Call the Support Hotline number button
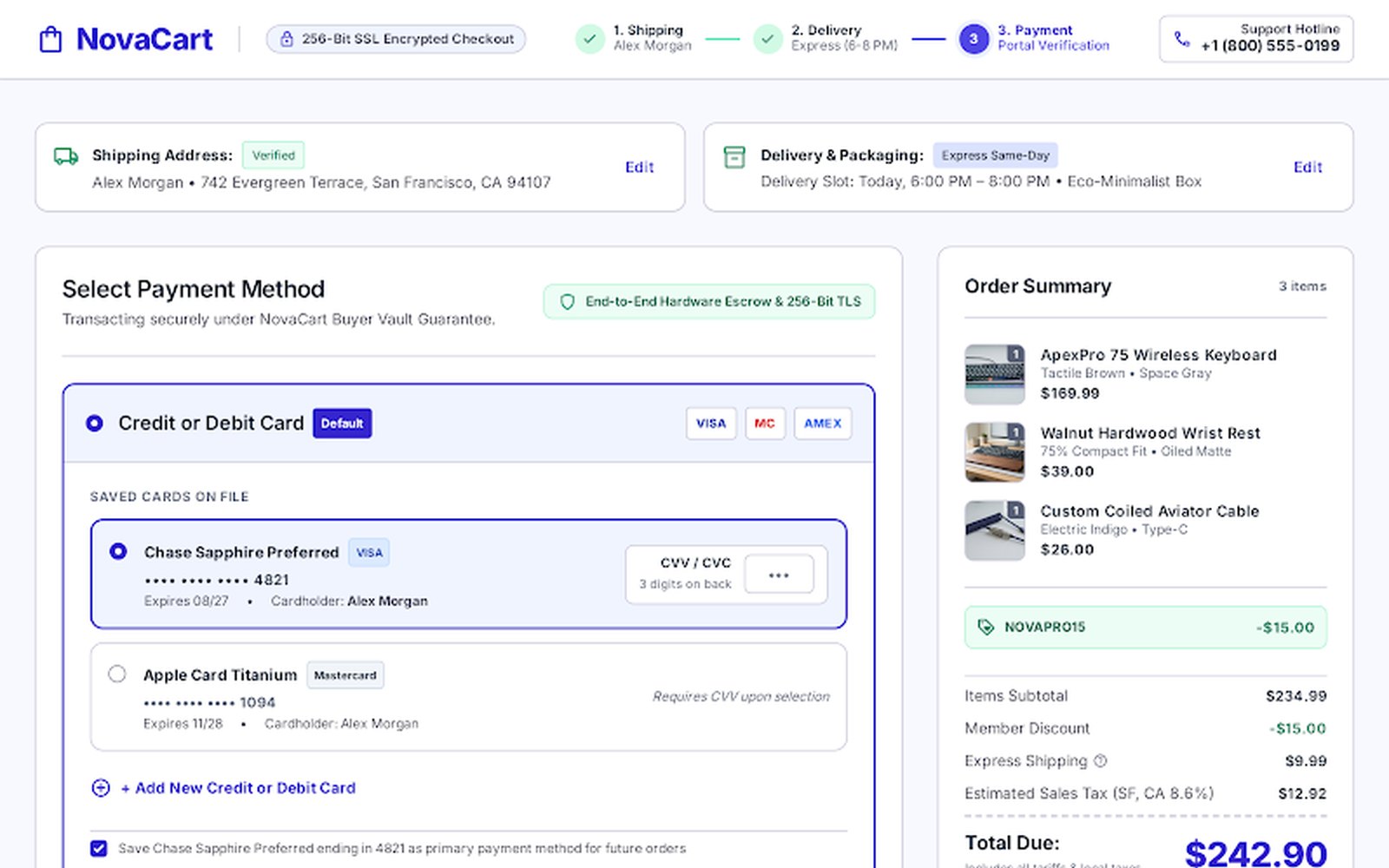1389x868 pixels. [x=1256, y=39]
